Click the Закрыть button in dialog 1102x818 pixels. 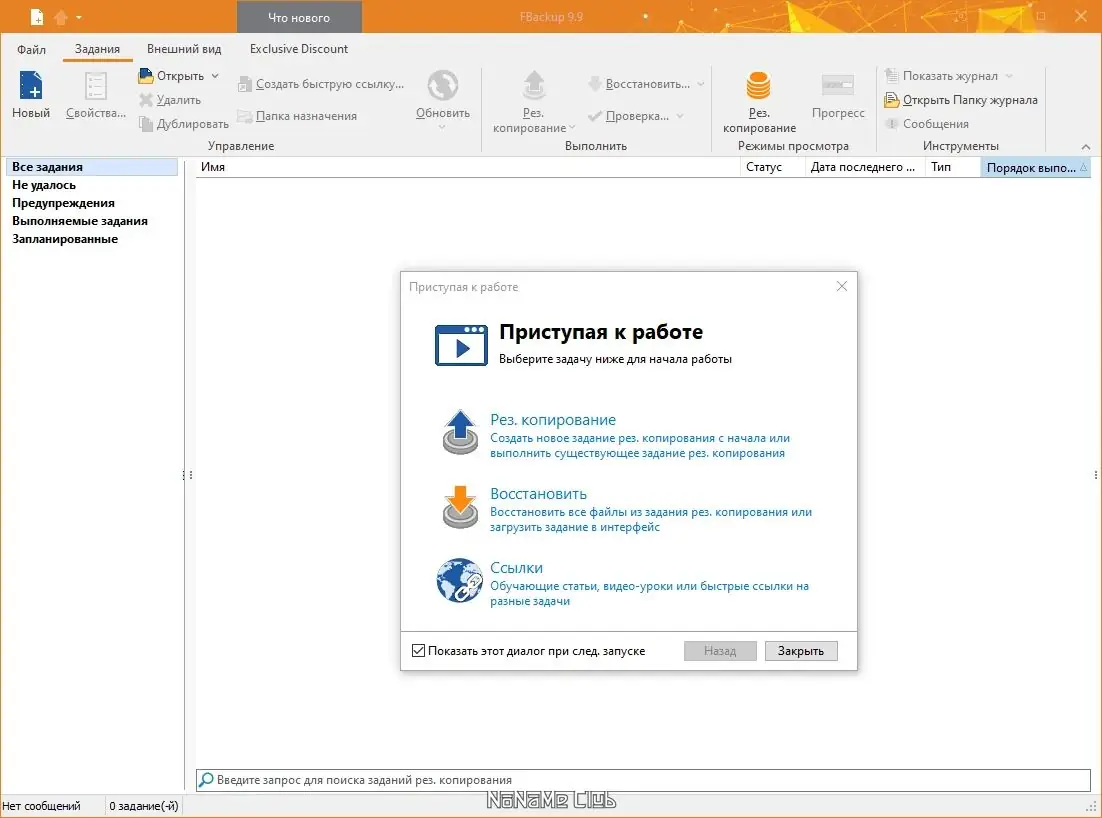(x=801, y=651)
